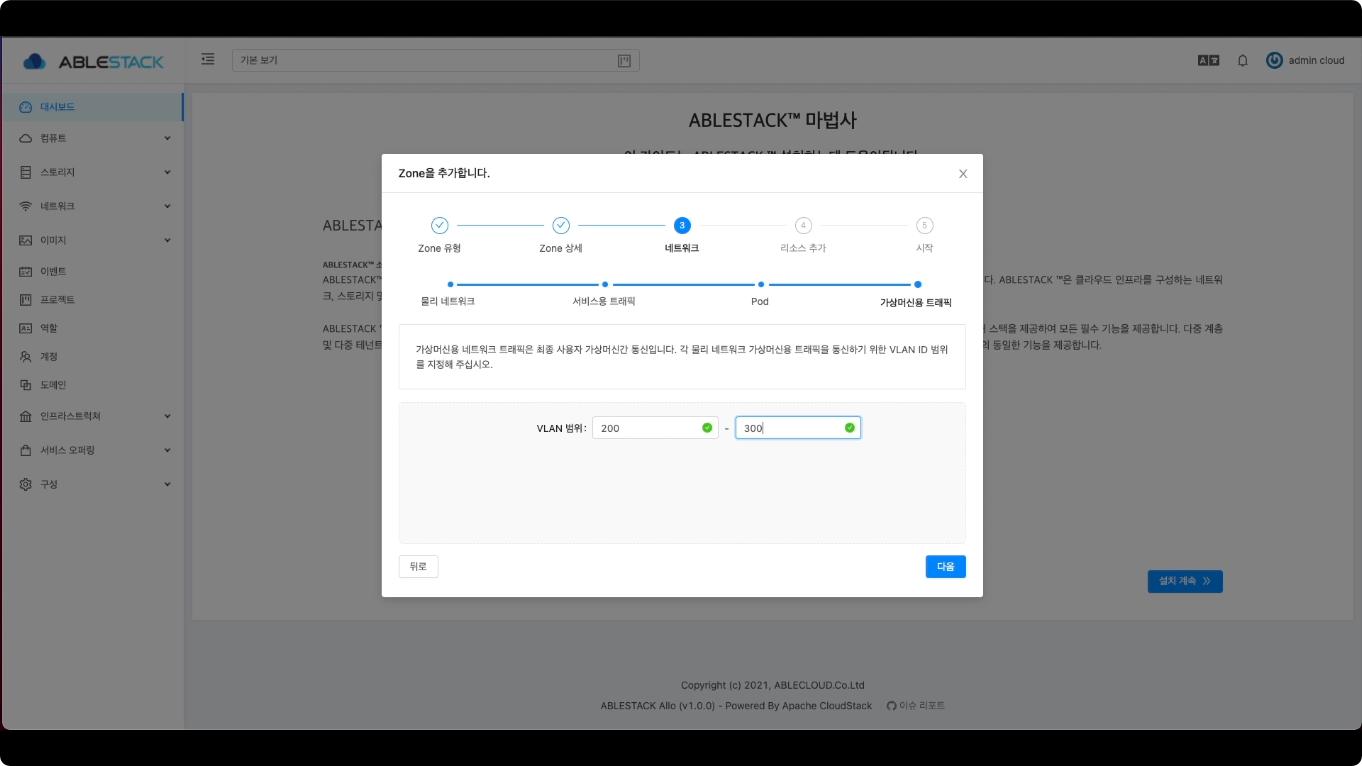Viewport: 1362px width, 766px height.
Task: Click the admin cloud user avatar
Action: pyautogui.click(x=1274, y=60)
